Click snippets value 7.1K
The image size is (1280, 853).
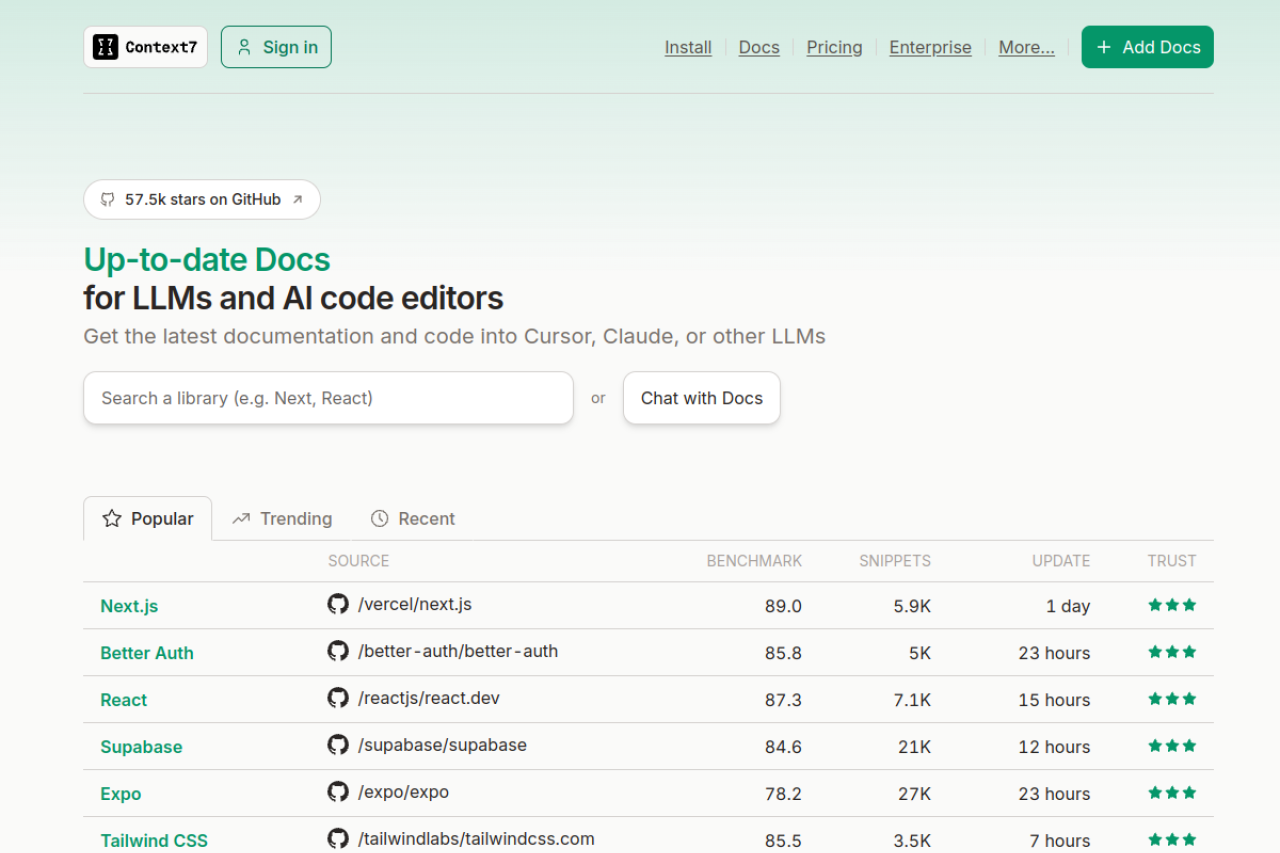click(x=912, y=700)
